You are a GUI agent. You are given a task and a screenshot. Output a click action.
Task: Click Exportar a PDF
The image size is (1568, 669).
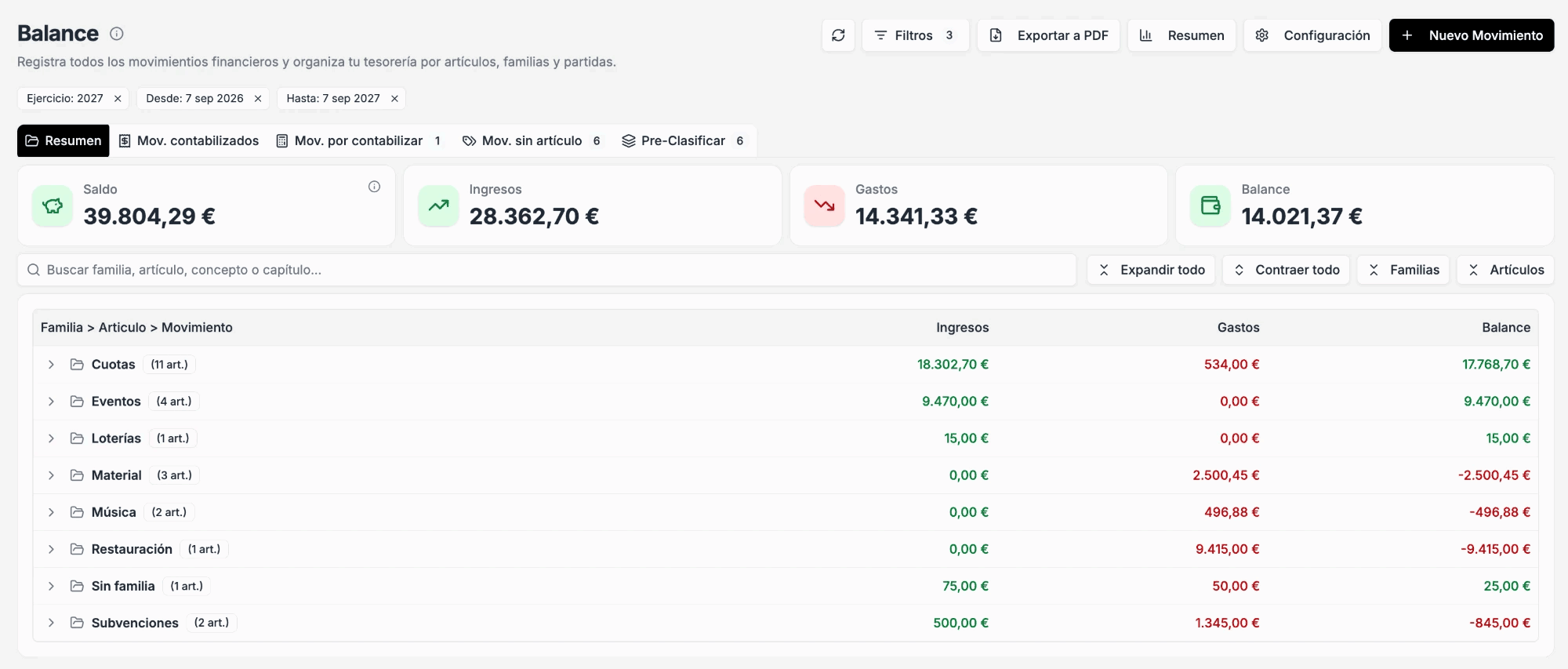click(1048, 35)
